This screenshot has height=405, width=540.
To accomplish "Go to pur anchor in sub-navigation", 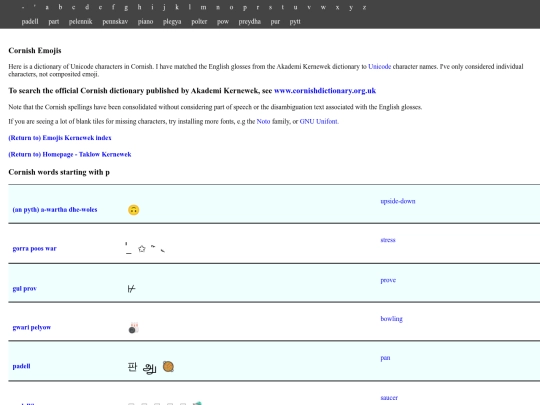I will point(275,22).
